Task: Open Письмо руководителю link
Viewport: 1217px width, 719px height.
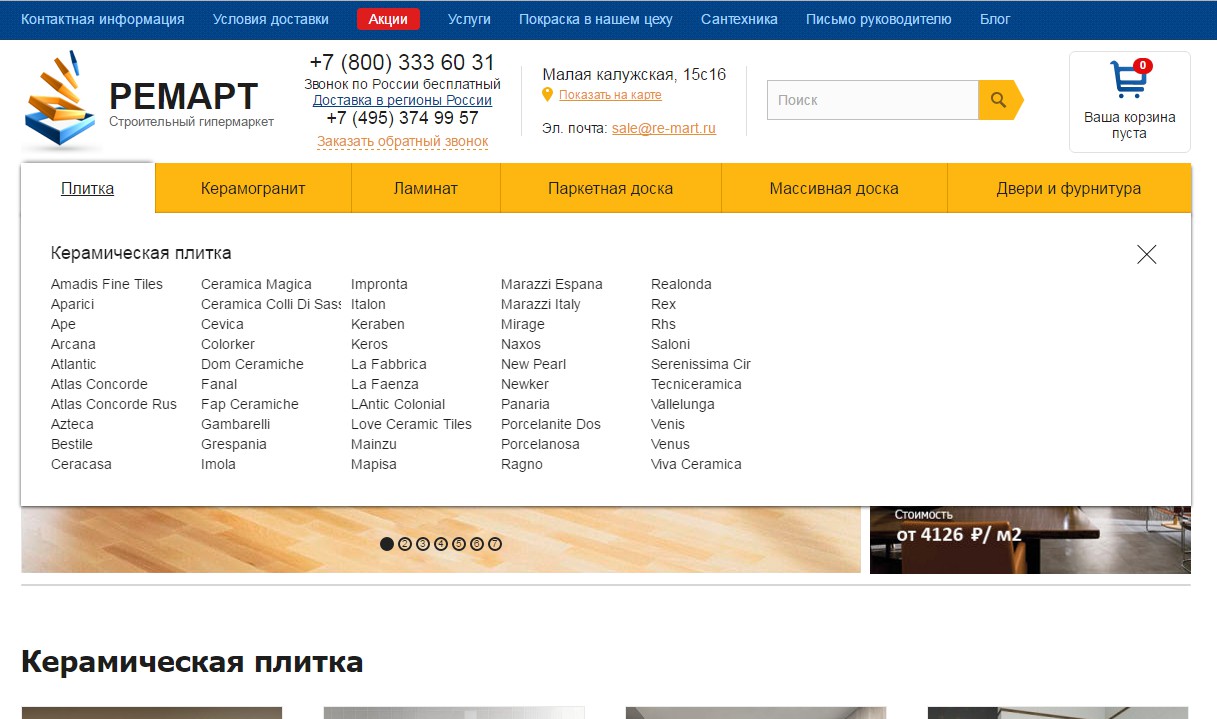Action: point(879,19)
